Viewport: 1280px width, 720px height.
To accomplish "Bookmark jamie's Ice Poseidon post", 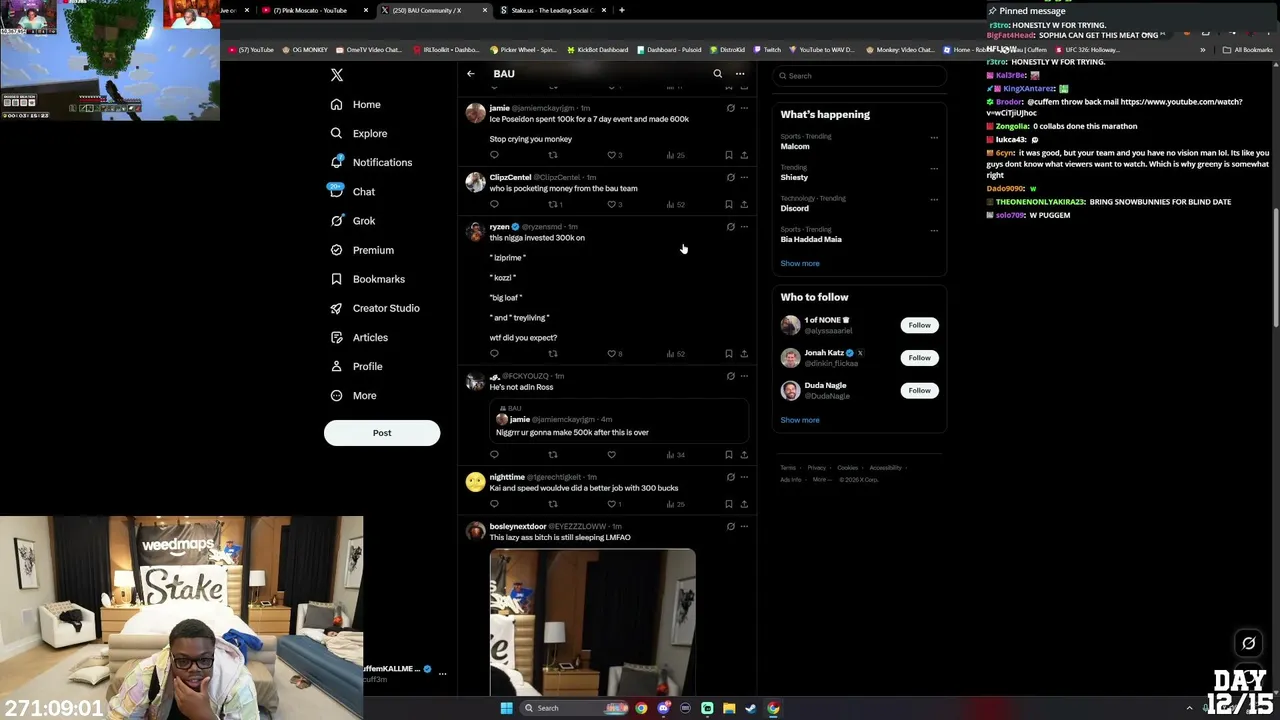I will pos(729,155).
